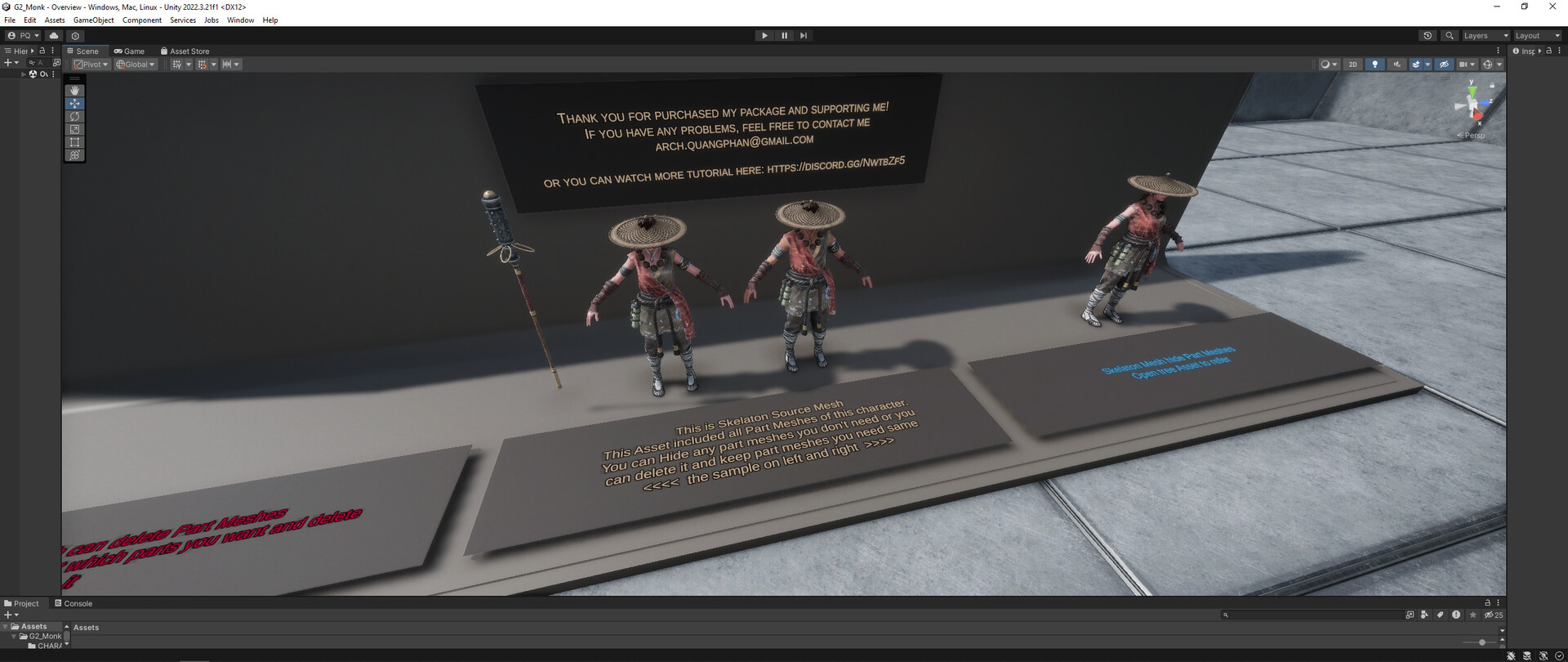Open Hierarchy panel three-dot menu
1568x662 pixels.
(52, 51)
